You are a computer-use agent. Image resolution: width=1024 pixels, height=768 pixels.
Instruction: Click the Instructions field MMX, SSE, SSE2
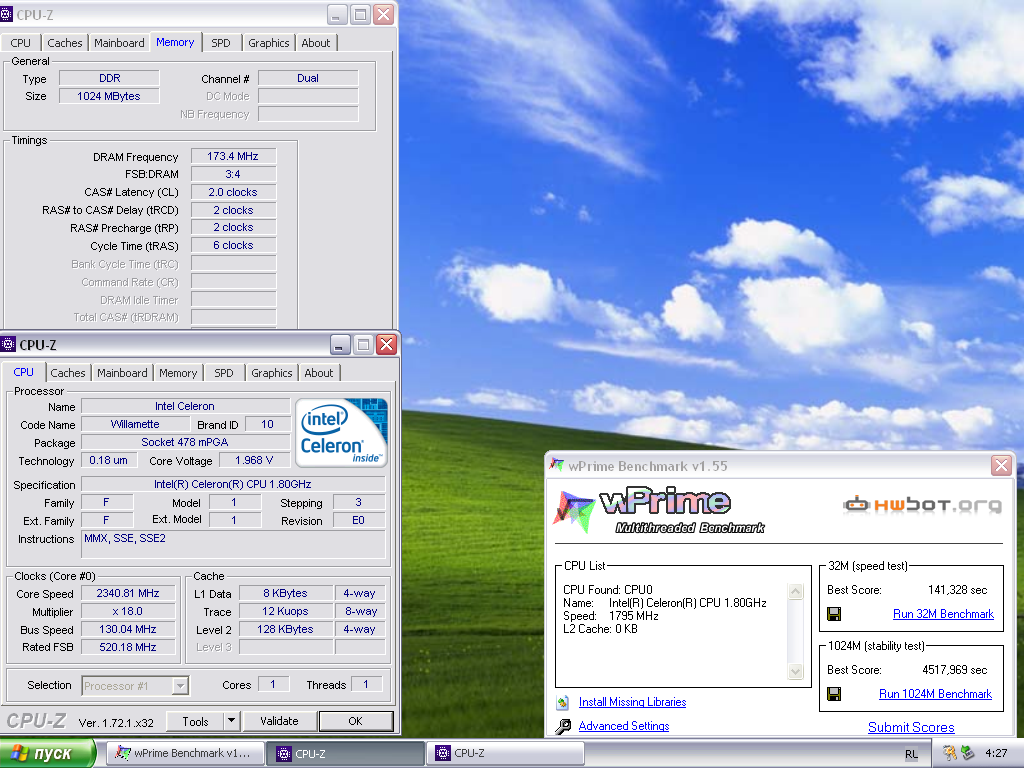[232, 543]
